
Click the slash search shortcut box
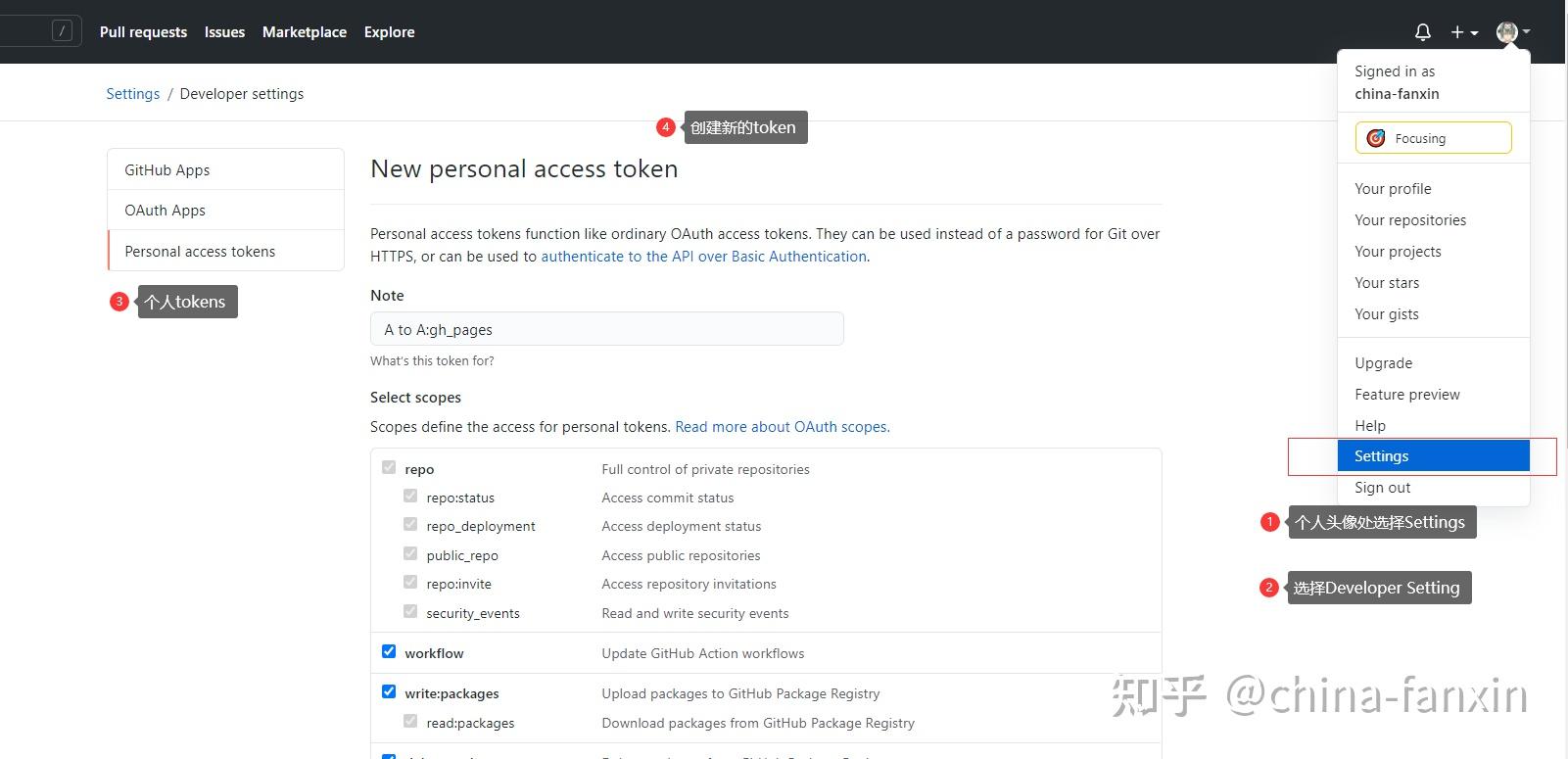click(62, 31)
